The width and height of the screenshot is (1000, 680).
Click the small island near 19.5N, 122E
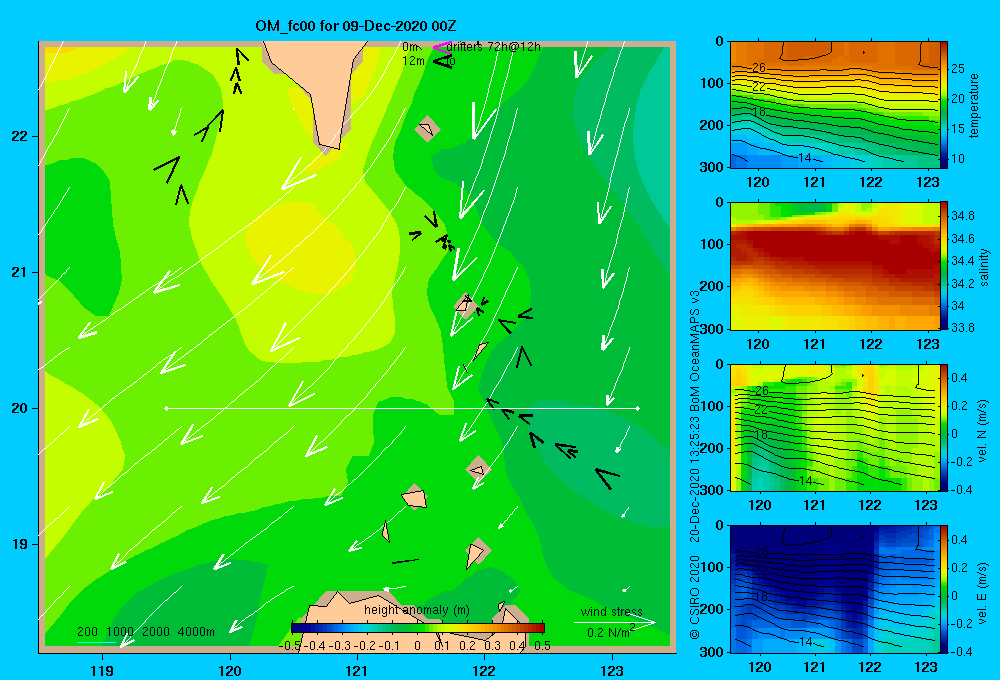click(478, 470)
